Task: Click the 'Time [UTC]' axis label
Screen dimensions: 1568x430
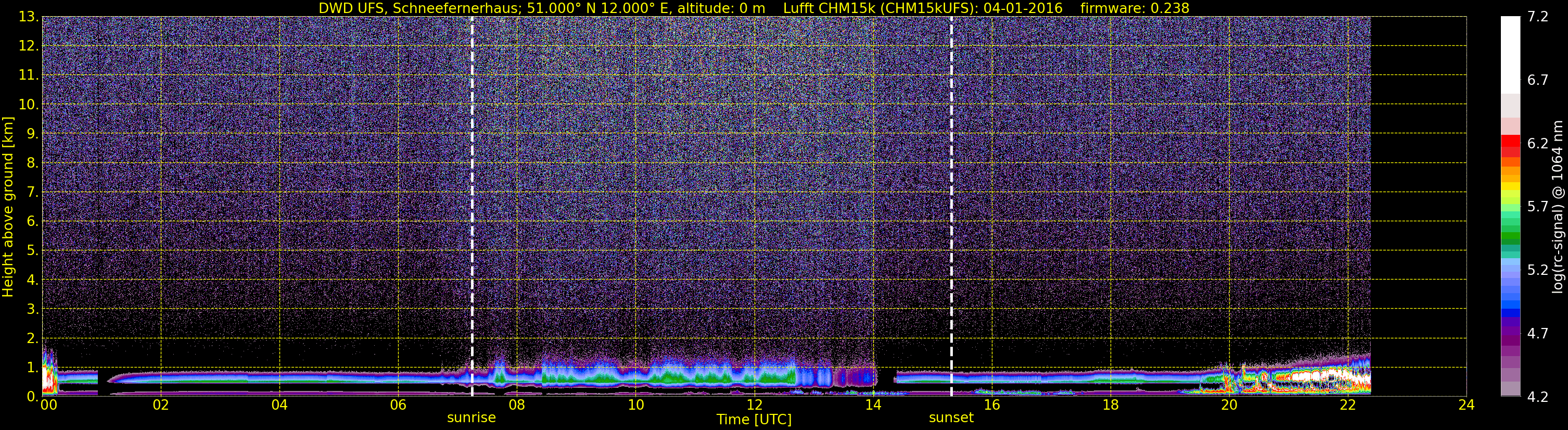Action: [754, 420]
